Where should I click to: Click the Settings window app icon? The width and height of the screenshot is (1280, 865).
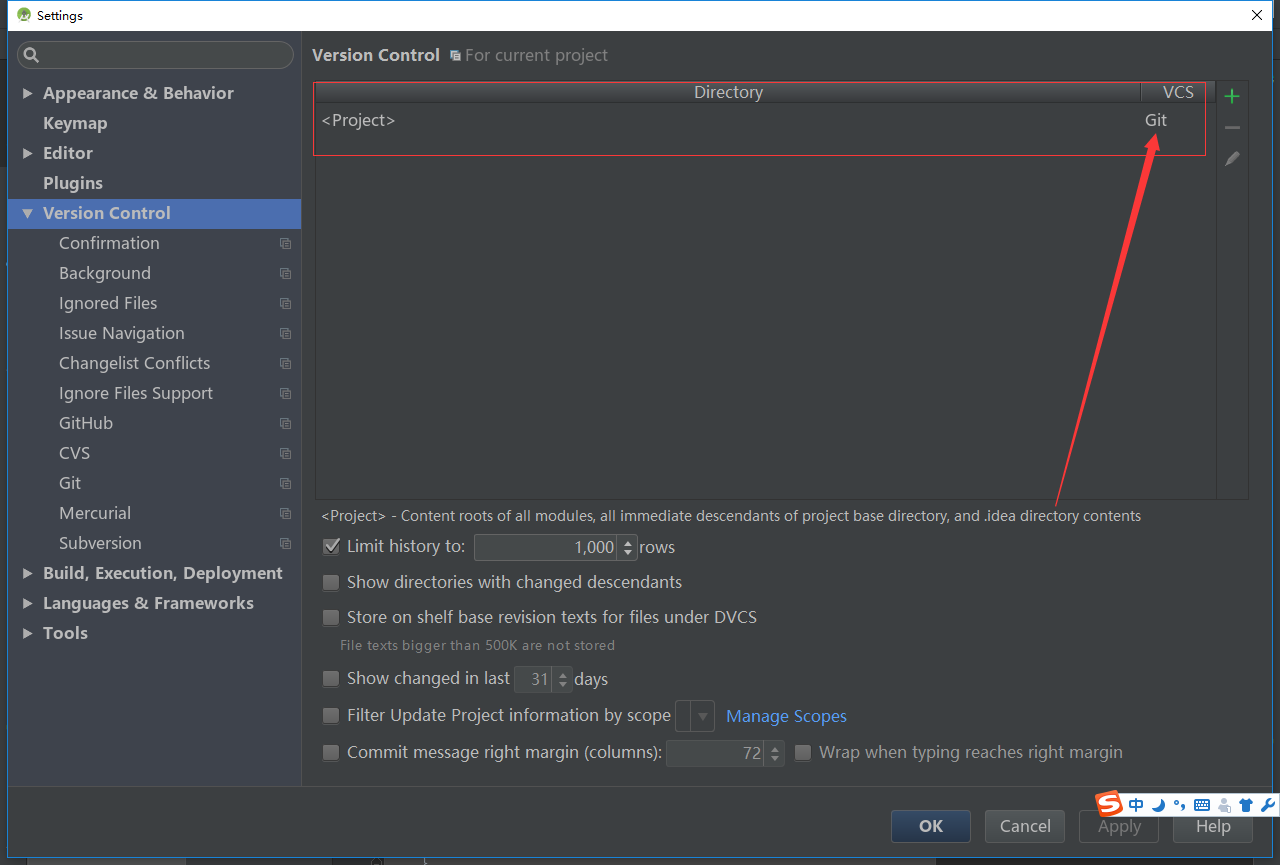click(24, 15)
